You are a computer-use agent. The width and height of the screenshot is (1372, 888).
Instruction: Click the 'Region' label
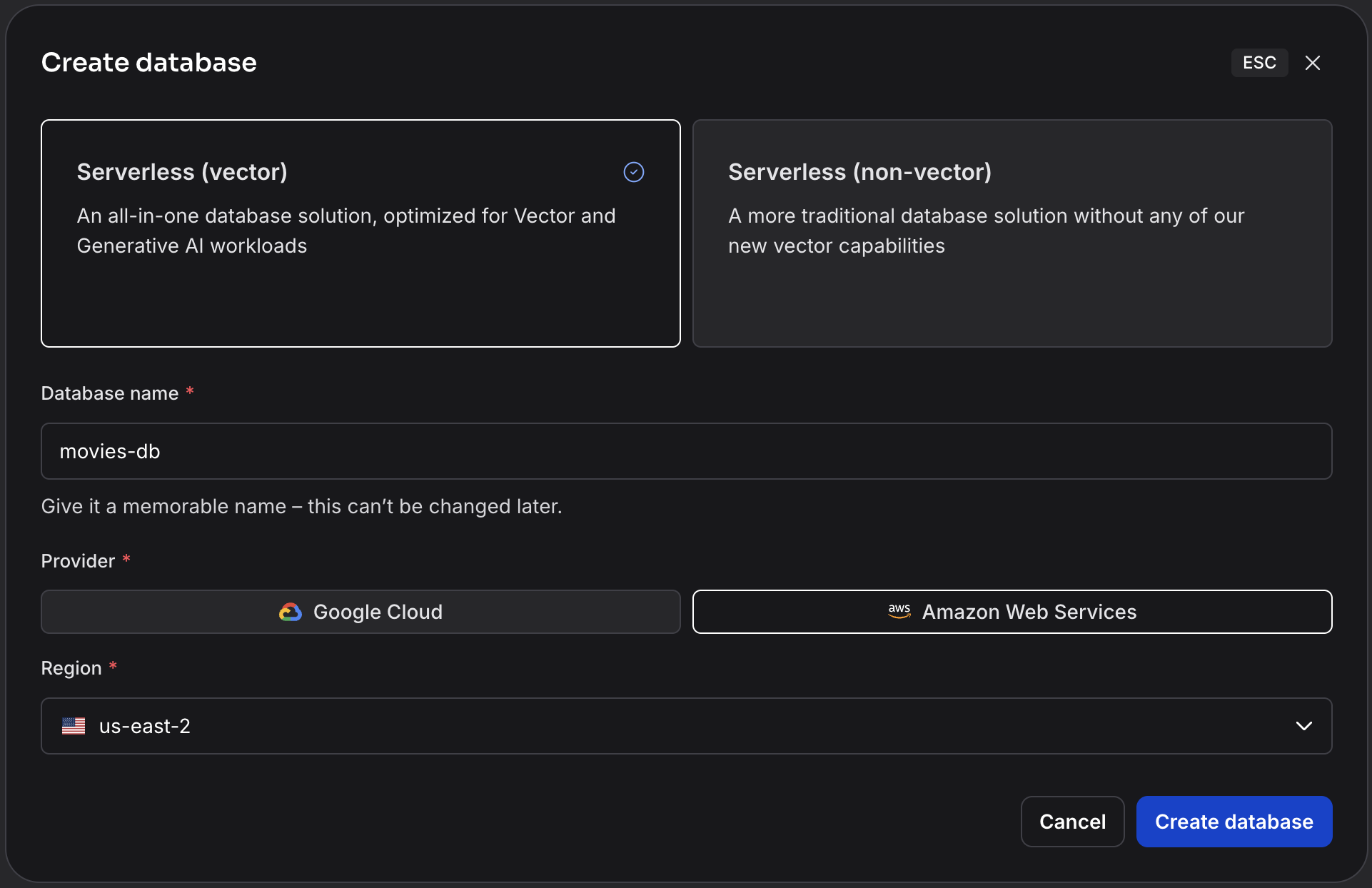[x=71, y=668]
